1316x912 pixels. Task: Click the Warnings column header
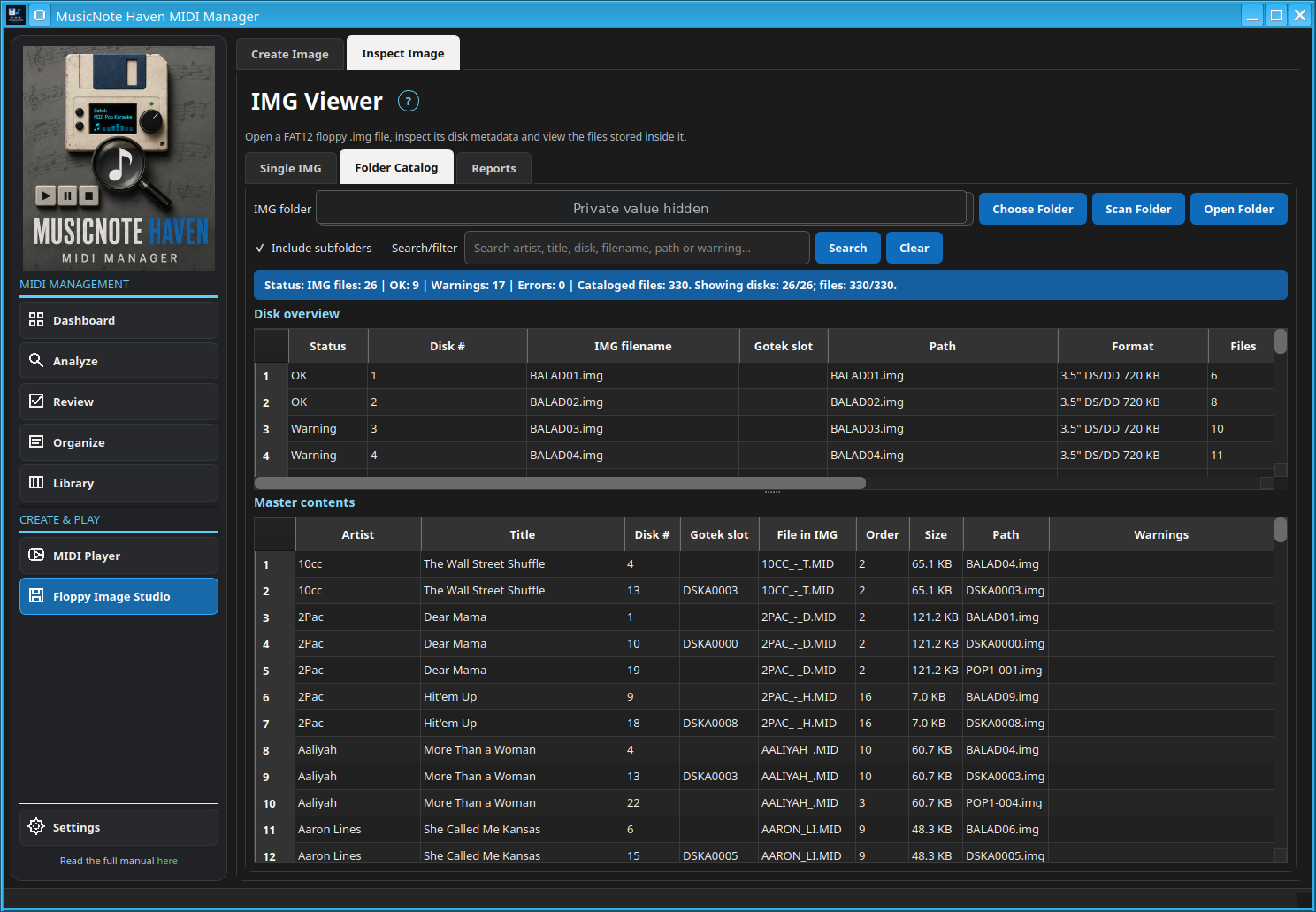pos(1161,534)
